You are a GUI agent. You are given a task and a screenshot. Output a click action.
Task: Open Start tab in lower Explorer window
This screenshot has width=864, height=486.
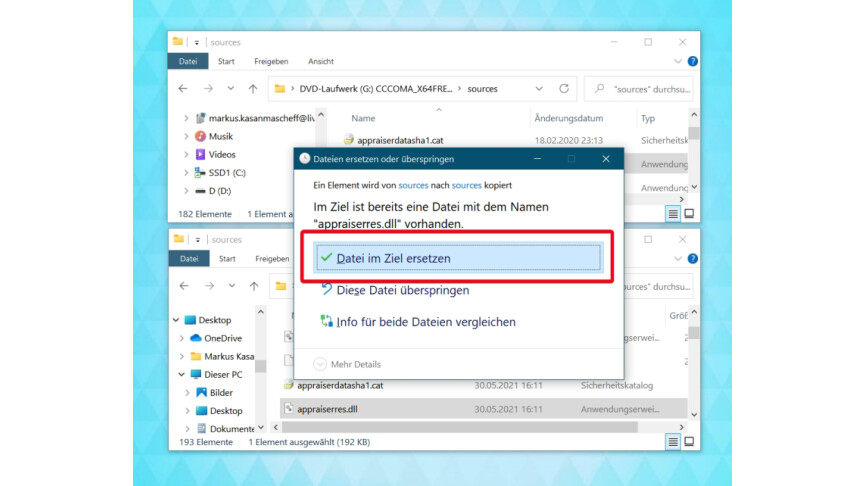(x=227, y=258)
